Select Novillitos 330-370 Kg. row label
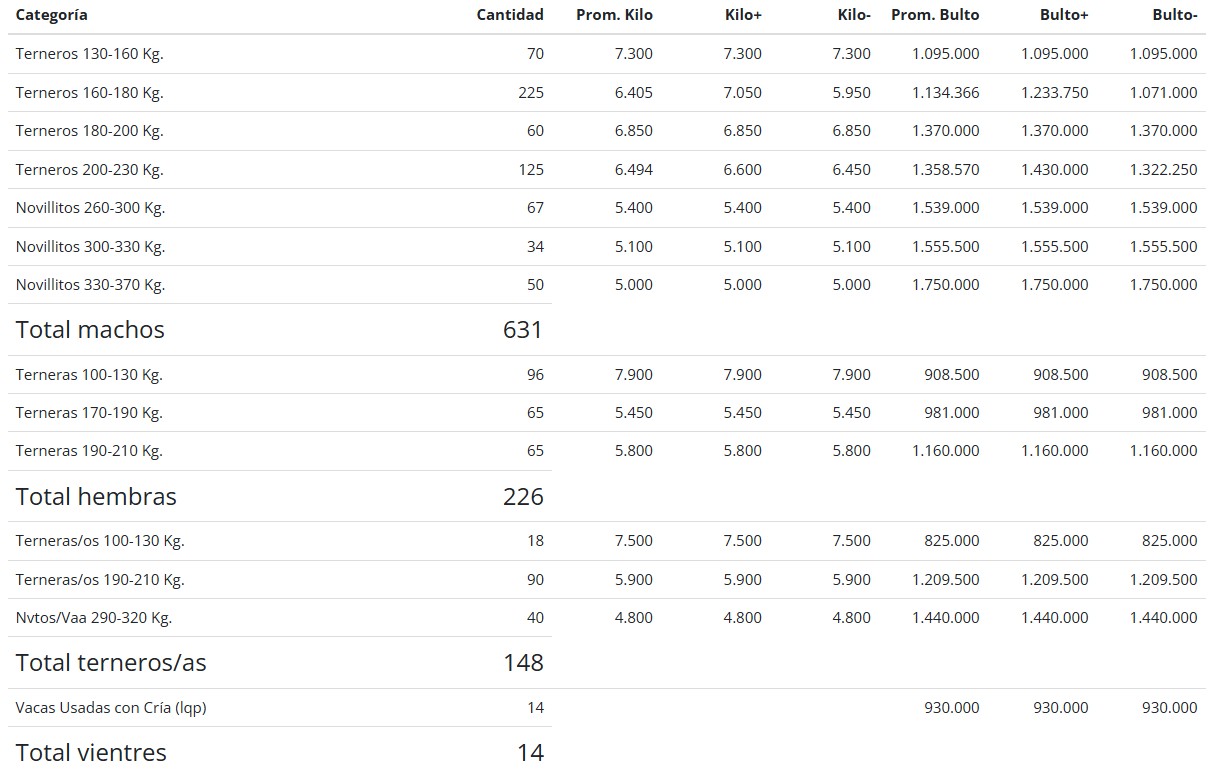The height and width of the screenshot is (772, 1215). [x=90, y=285]
